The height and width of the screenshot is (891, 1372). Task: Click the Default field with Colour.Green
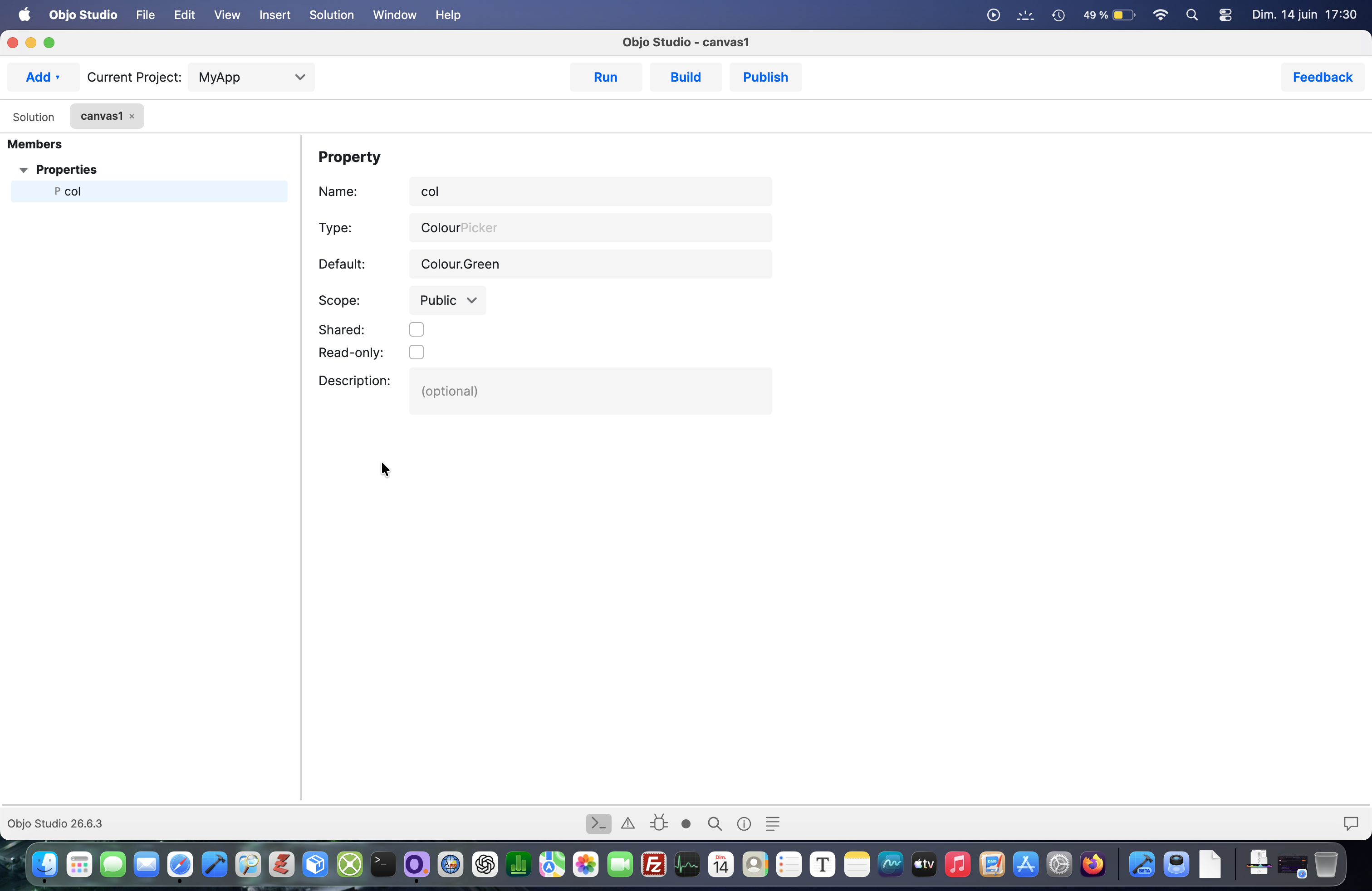590,264
